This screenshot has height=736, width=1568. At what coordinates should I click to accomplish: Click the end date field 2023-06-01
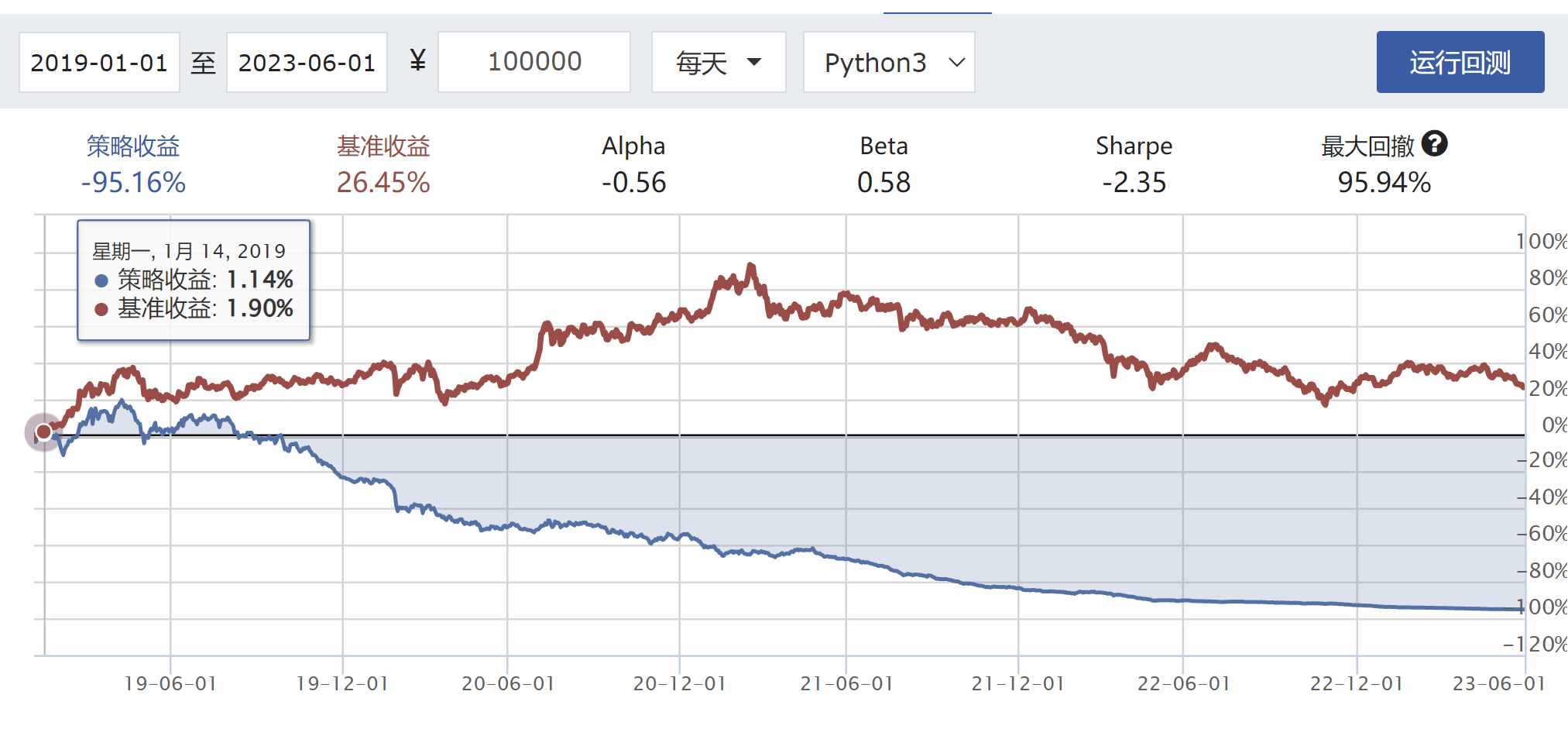click(x=307, y=62)
